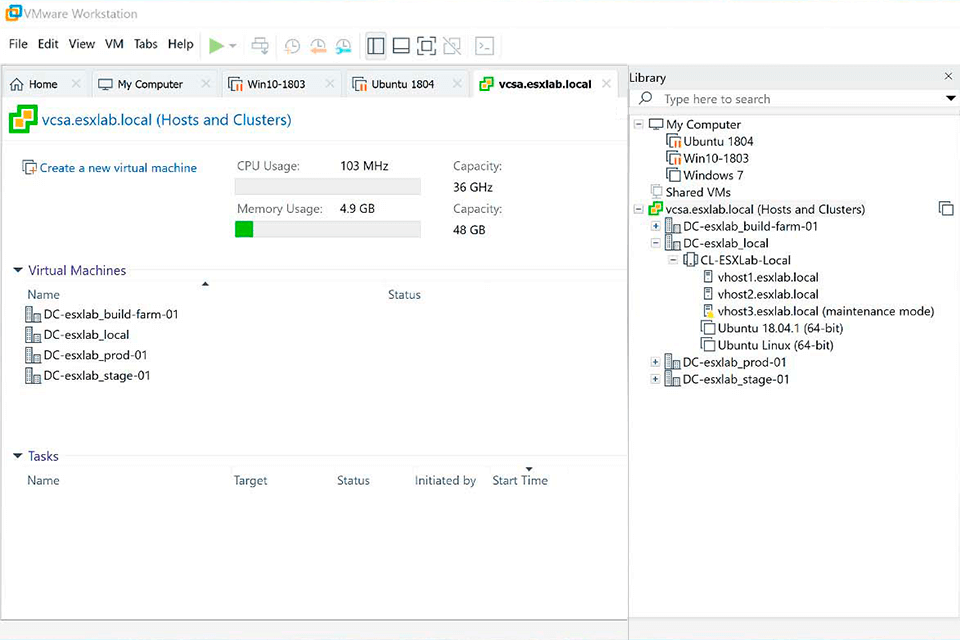Image resolution: width=960 pixels, height=640 pixels.
Task: Open the Snapshot Manager toolbar icon
Action: click(x=343, y=46)
